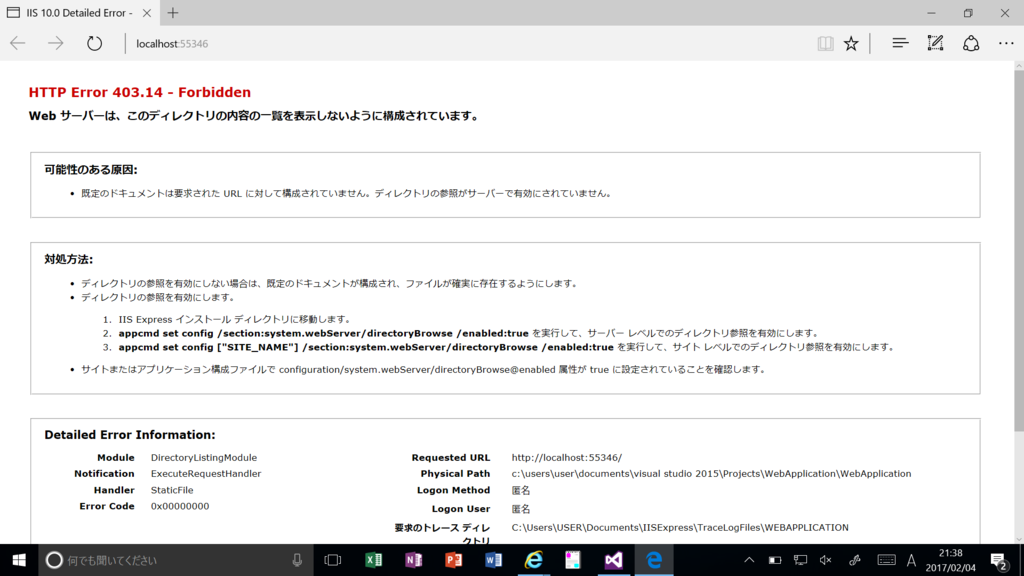This screenshot has height=576, width=1024.
Task: Open the Windows Start menu
Action: (x=19, y=560)
